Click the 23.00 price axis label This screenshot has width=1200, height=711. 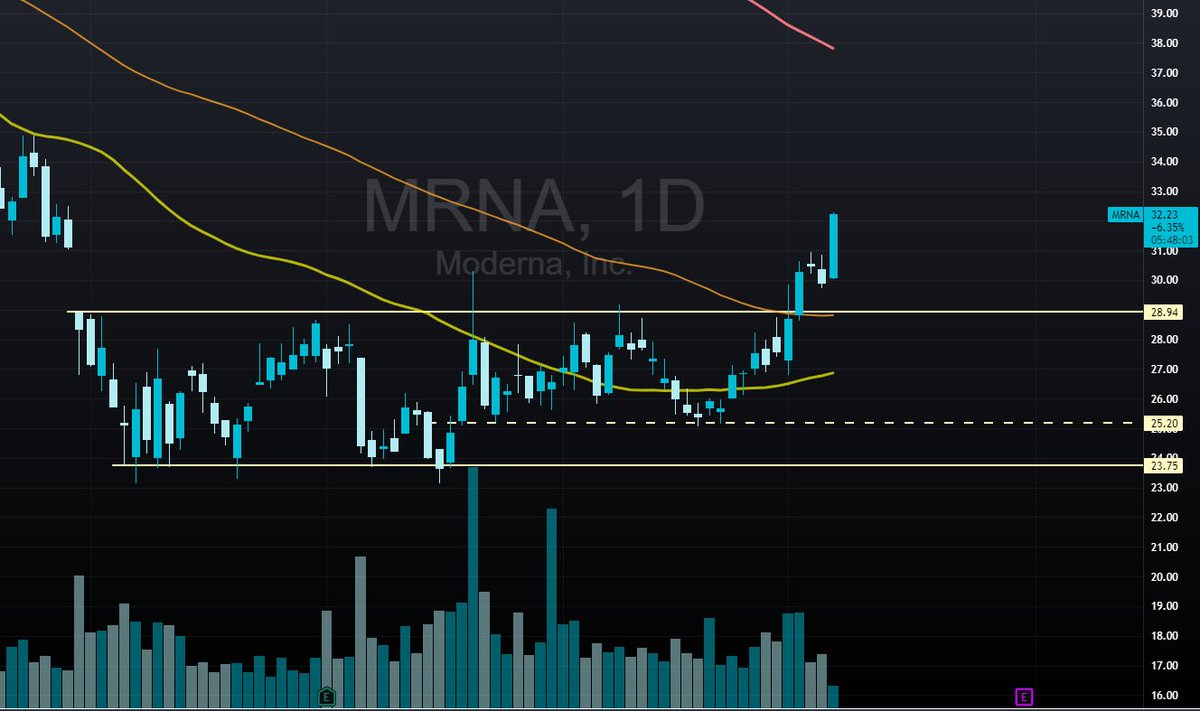(x=1164, y=488)
